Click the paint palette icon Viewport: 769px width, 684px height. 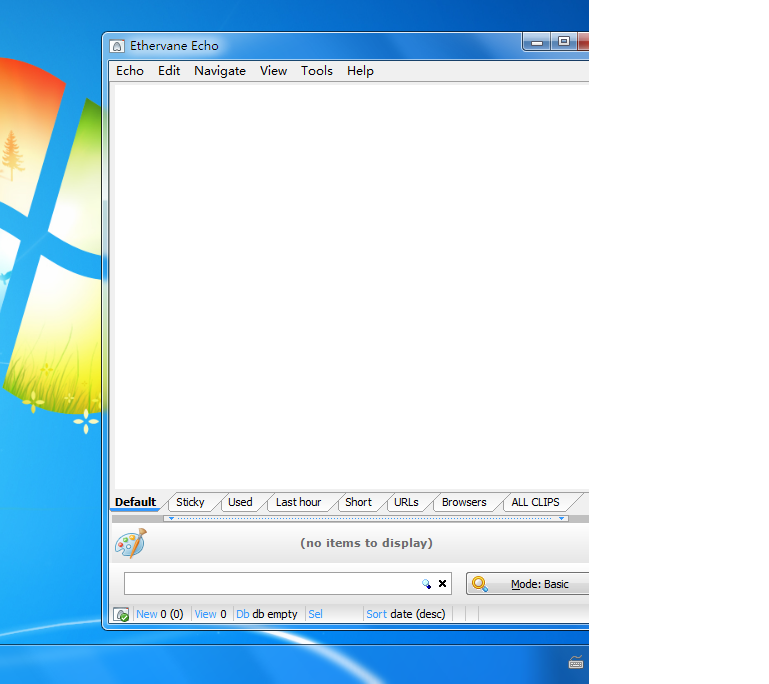(130, 543)
